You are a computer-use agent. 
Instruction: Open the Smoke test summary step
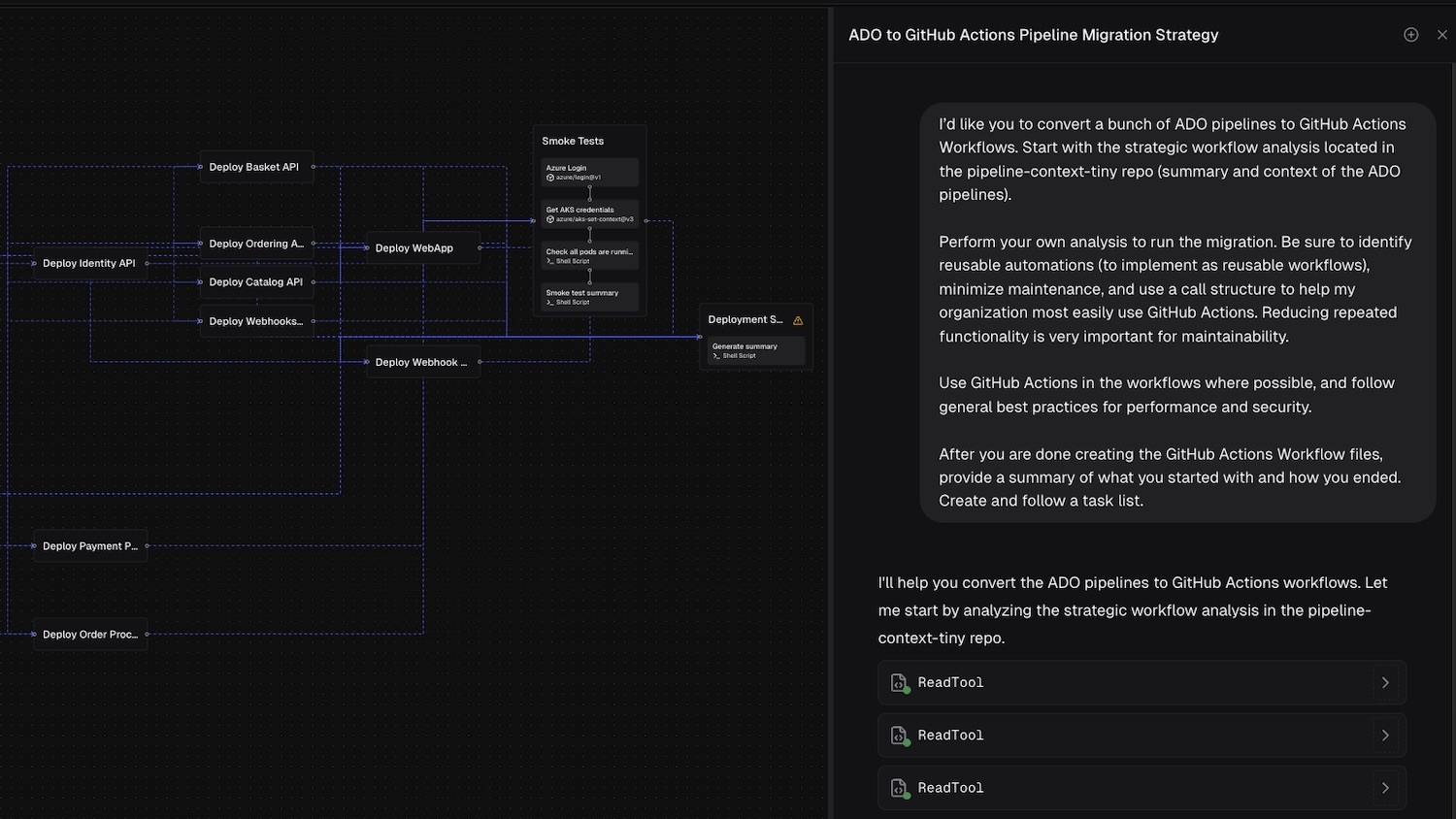[x=589, y=297]
